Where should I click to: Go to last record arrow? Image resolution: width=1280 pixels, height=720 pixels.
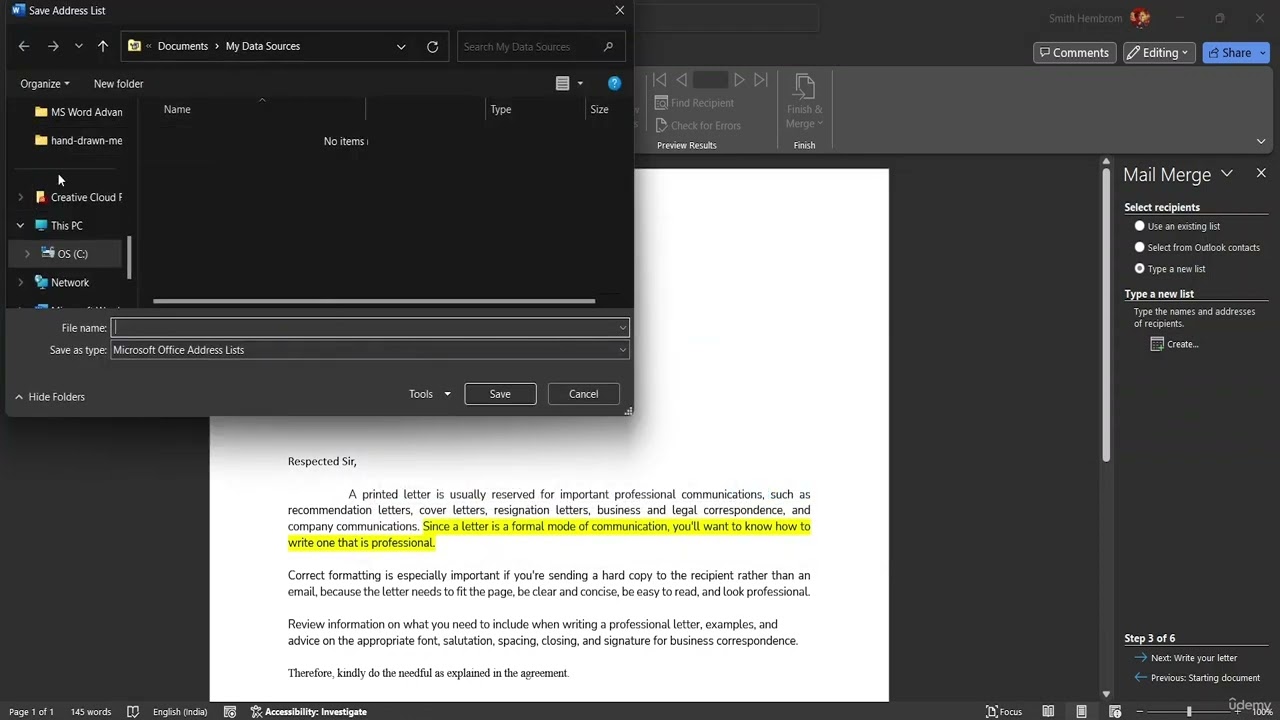761,80
